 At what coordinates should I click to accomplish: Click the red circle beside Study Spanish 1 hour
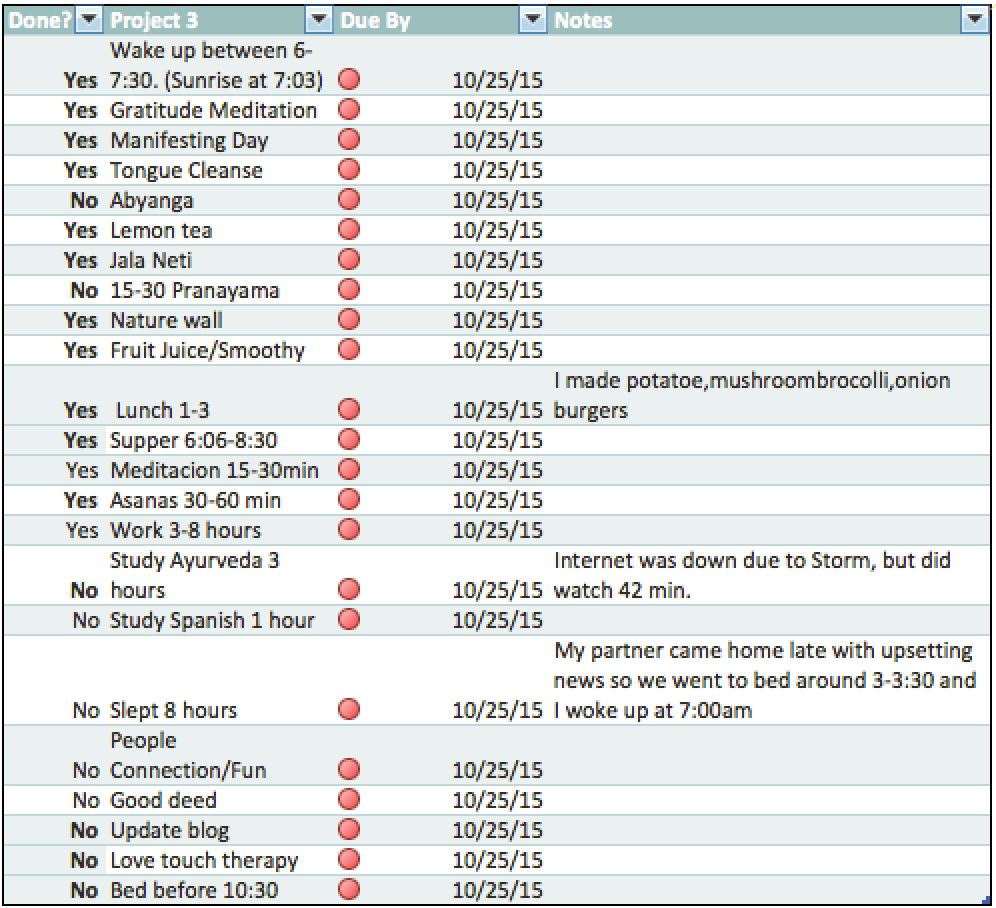point(348,620)
